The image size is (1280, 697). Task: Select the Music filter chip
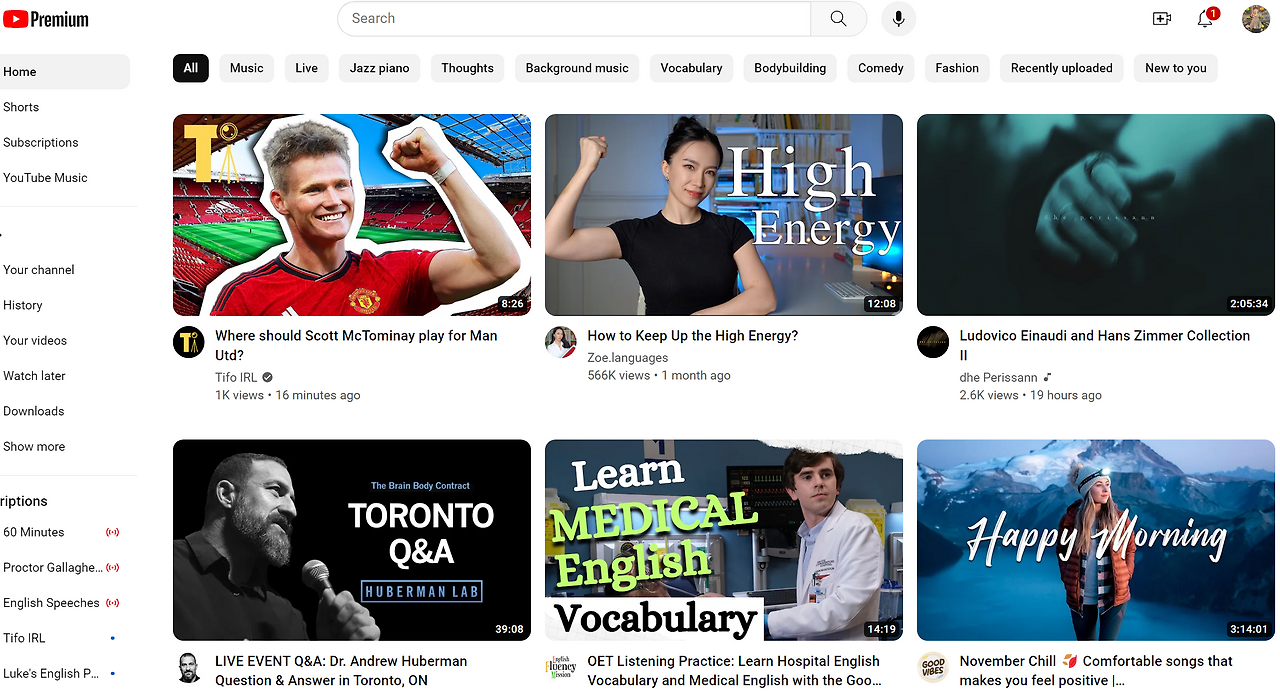(246, 68)
